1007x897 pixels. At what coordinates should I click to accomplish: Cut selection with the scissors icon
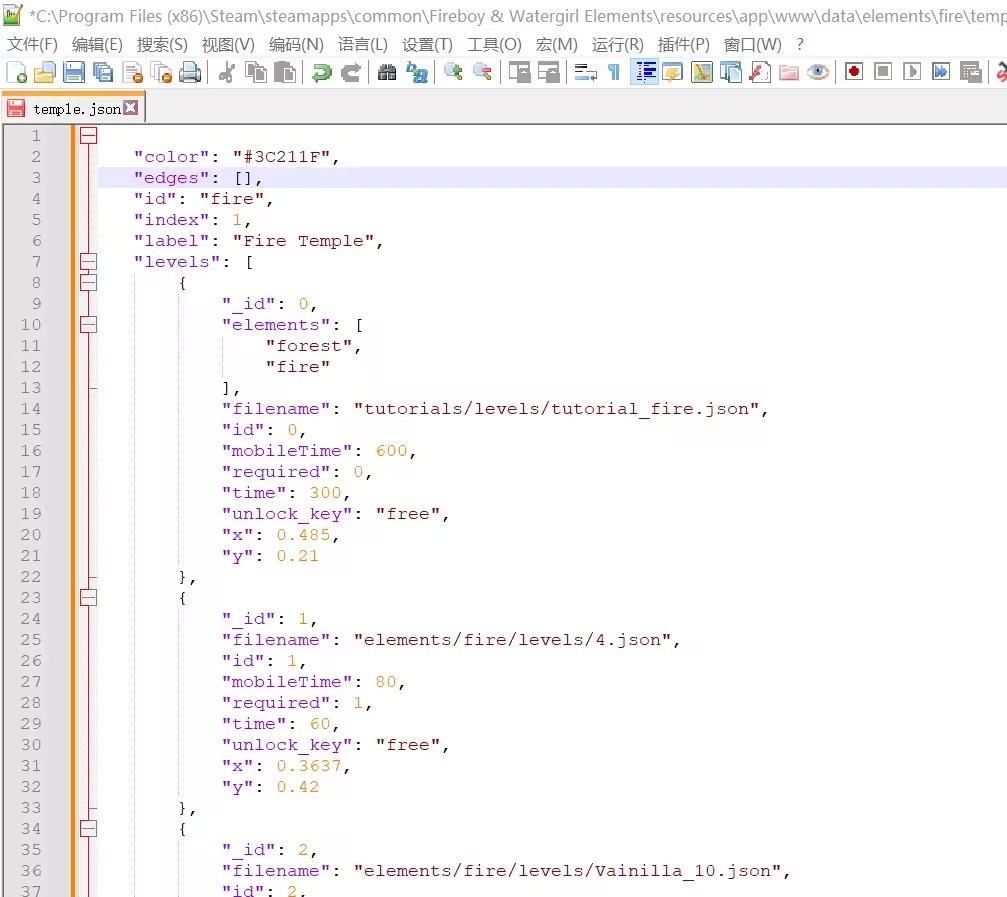pyautogui.click(x=227, y=73)
